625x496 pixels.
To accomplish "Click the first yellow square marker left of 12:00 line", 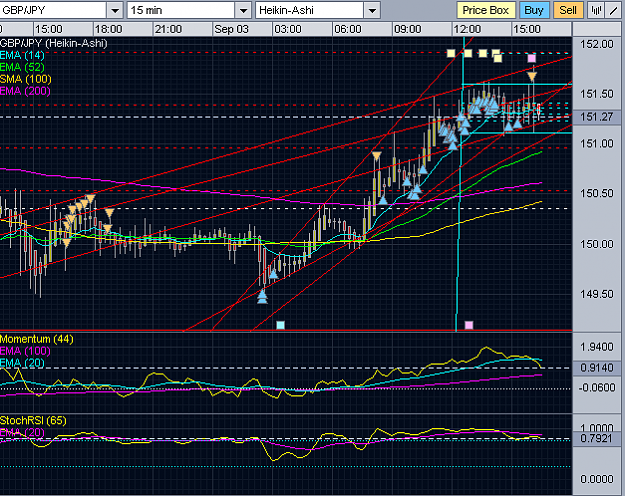I will click(x=451, y=53).
